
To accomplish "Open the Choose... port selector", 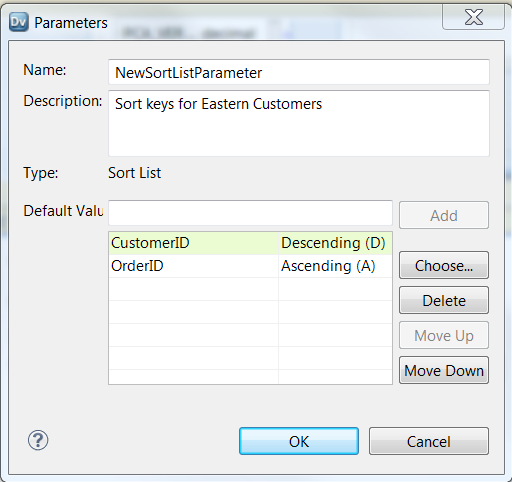I will click(444, 265).
